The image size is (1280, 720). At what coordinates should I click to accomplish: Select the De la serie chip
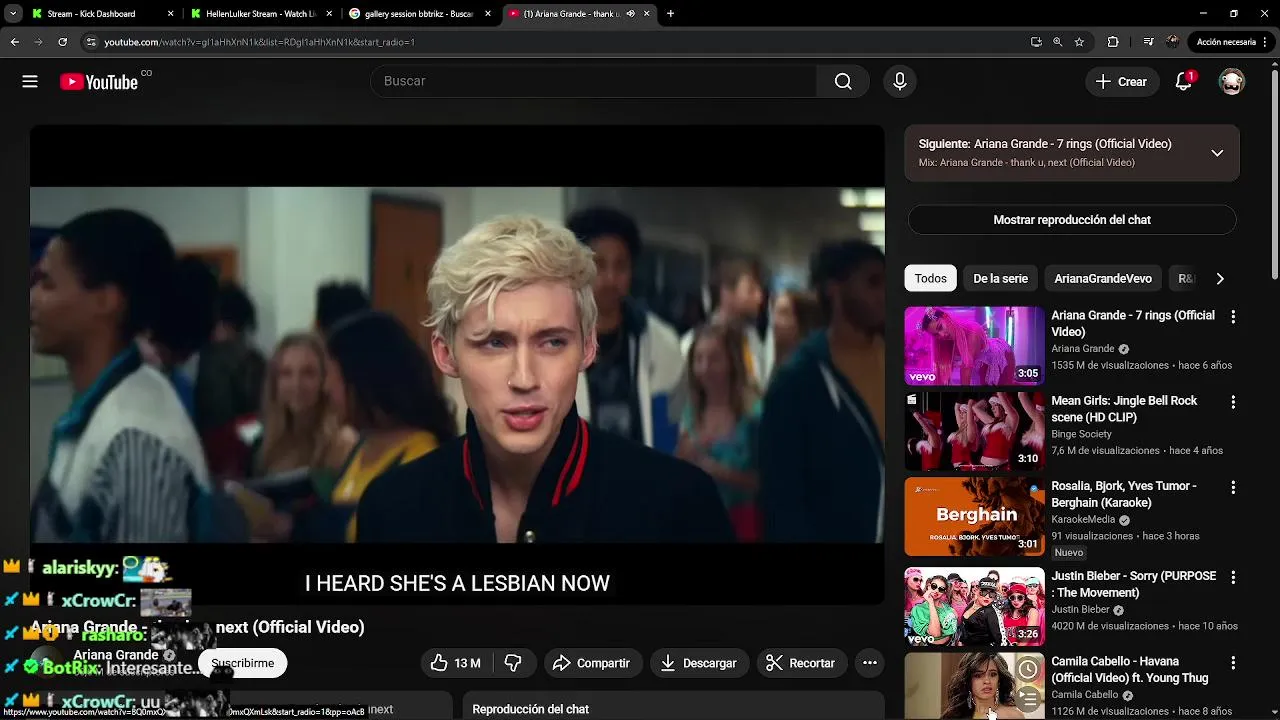click(x=1001, y=279)
